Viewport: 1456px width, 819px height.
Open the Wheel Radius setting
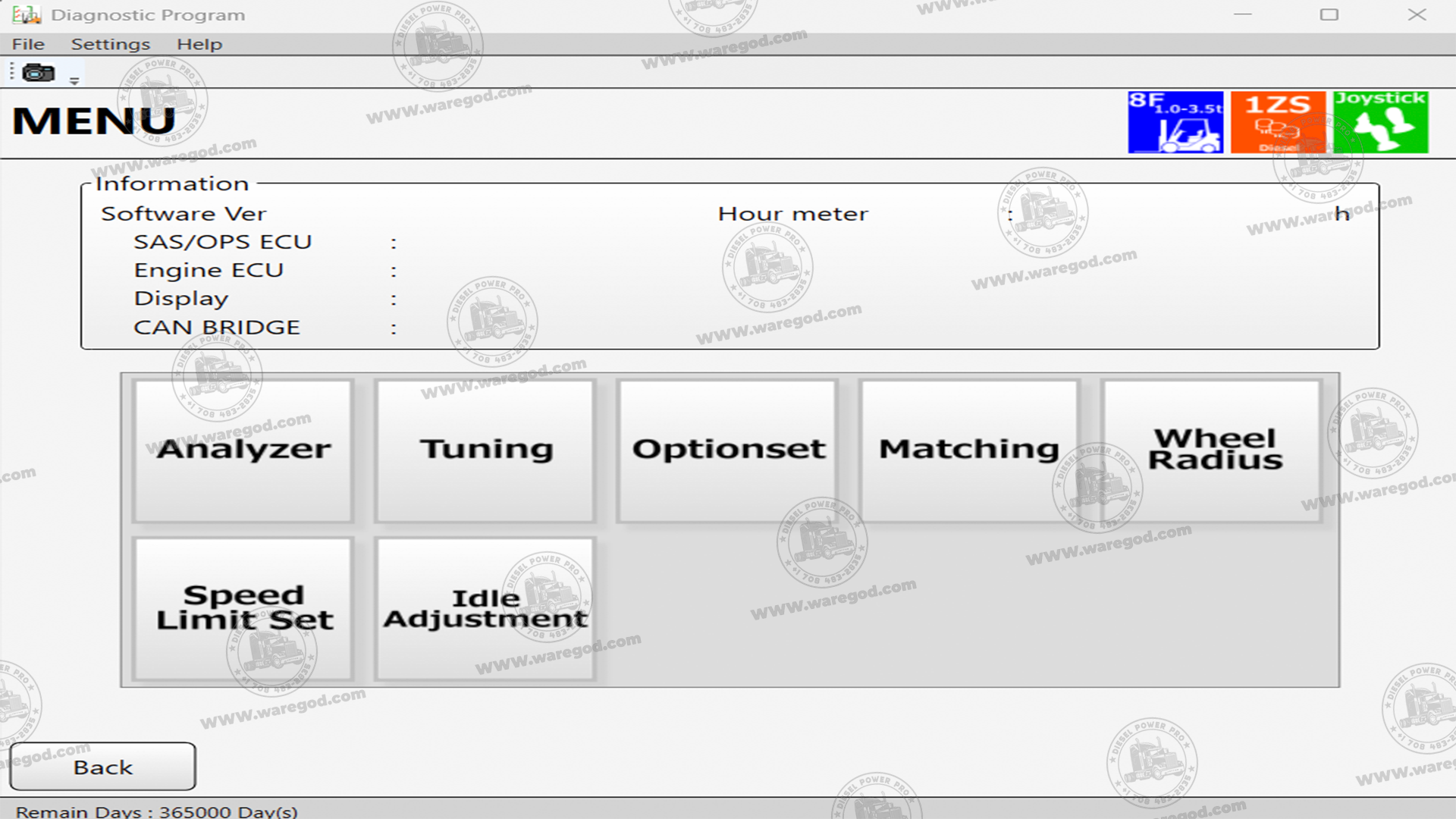1213,450
